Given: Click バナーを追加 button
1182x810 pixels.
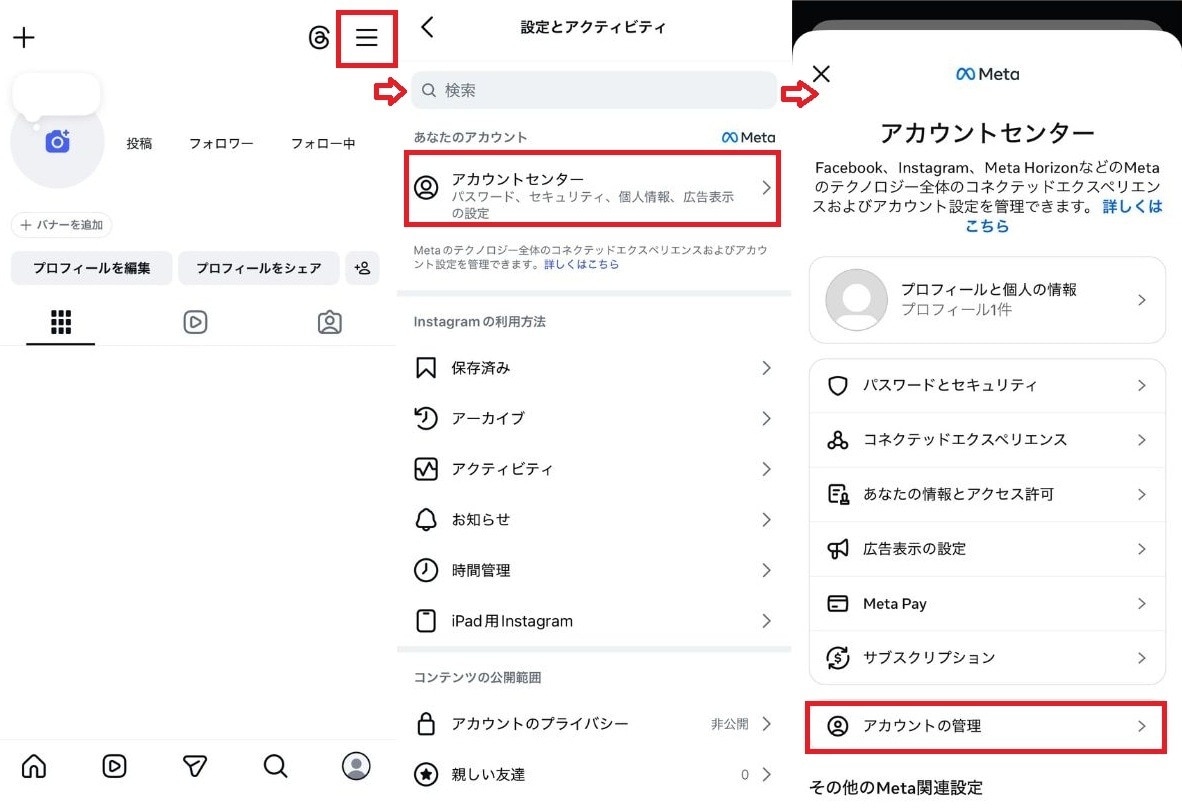Looking at the screenshot, I should 62,225.
